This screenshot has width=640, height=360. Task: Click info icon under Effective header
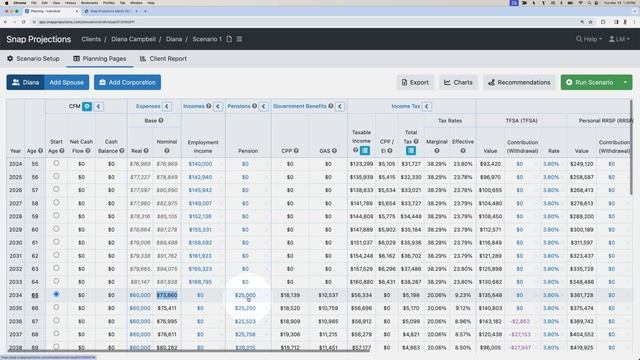click(x=463, y=151)
